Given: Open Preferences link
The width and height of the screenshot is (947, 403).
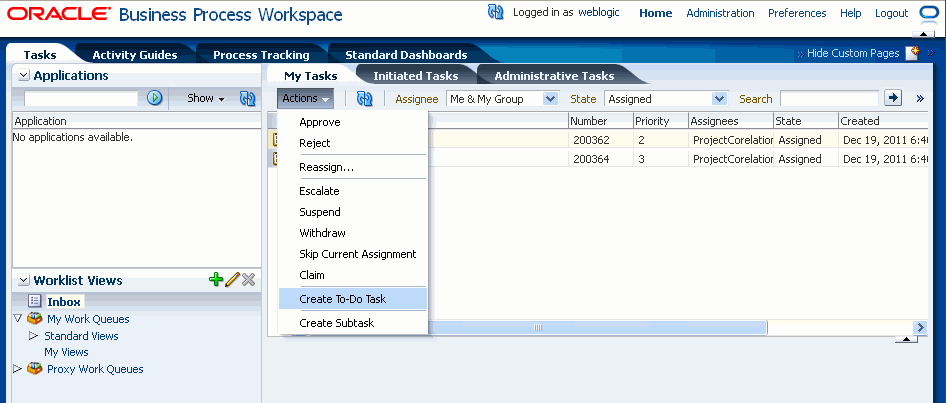Looking at the screenshot, I should pos(797,13).
